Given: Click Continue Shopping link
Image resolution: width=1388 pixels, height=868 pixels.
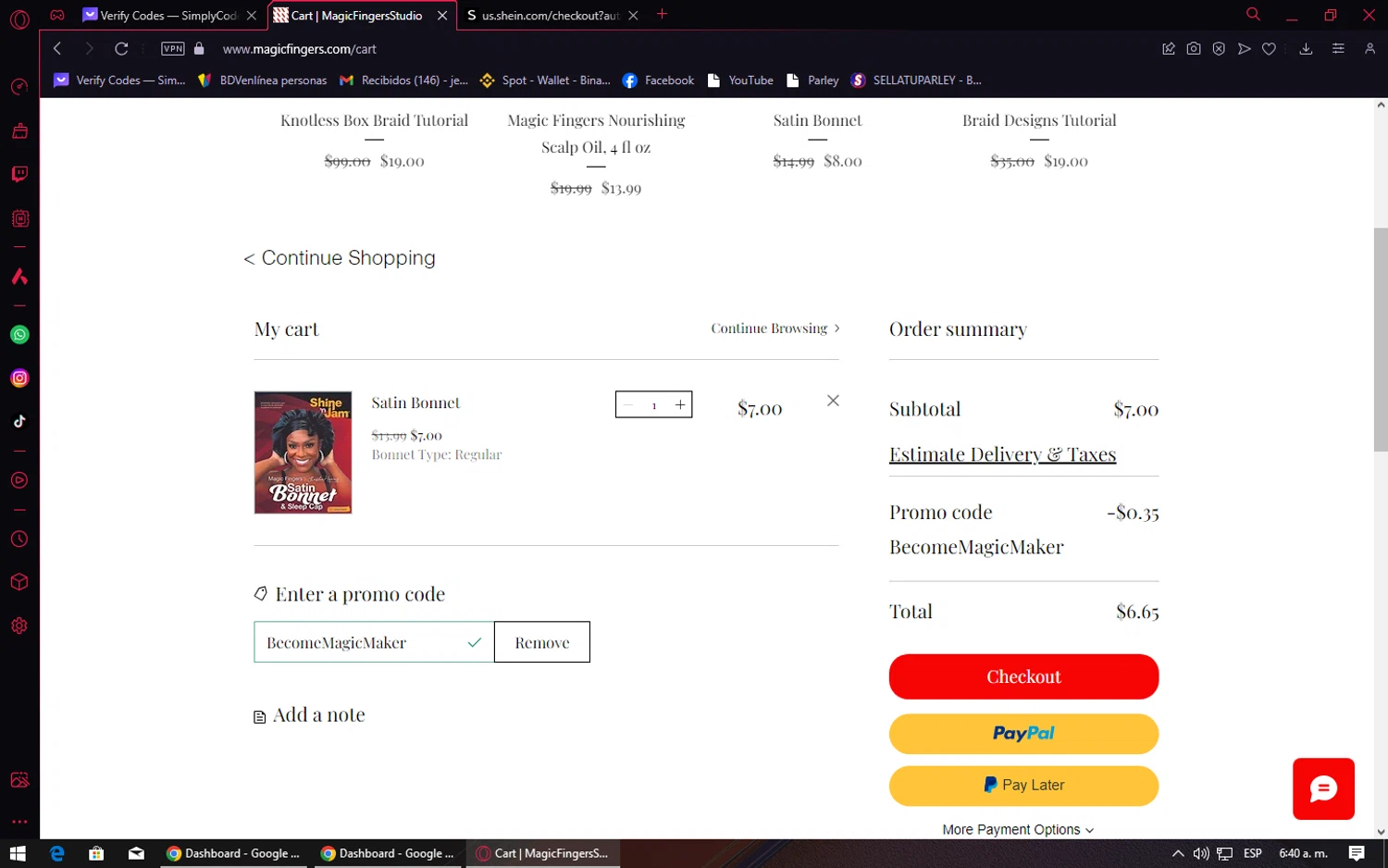Looking at the screenshot, I should 339,258.
